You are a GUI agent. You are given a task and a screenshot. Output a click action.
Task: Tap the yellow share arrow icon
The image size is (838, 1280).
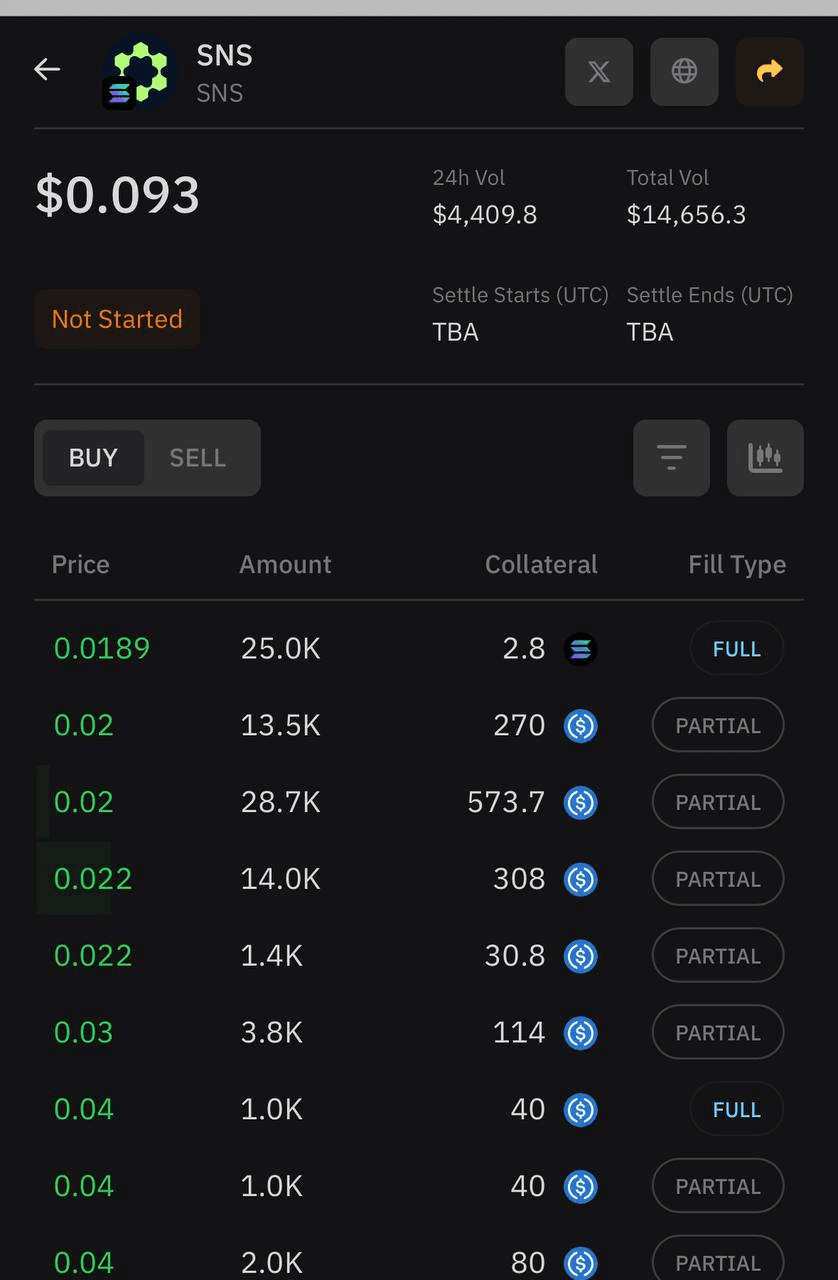(x=769, y=72)
